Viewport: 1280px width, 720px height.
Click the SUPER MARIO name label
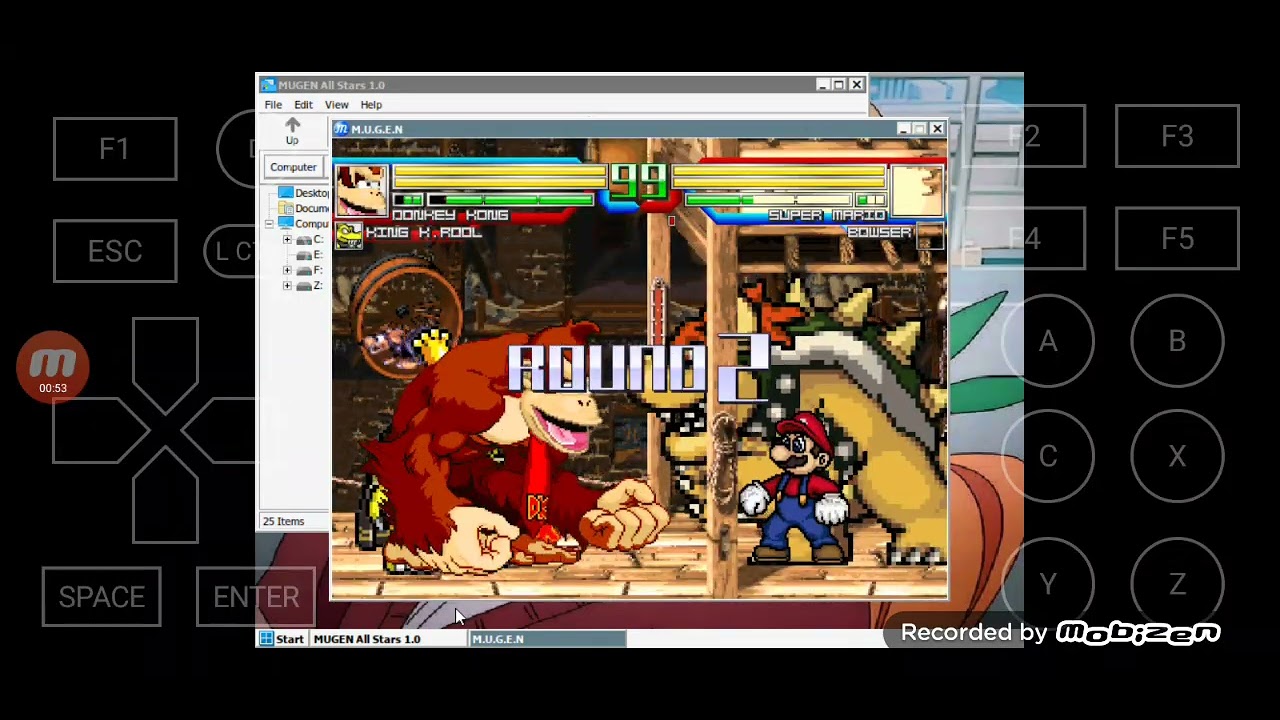click(826, 215)
